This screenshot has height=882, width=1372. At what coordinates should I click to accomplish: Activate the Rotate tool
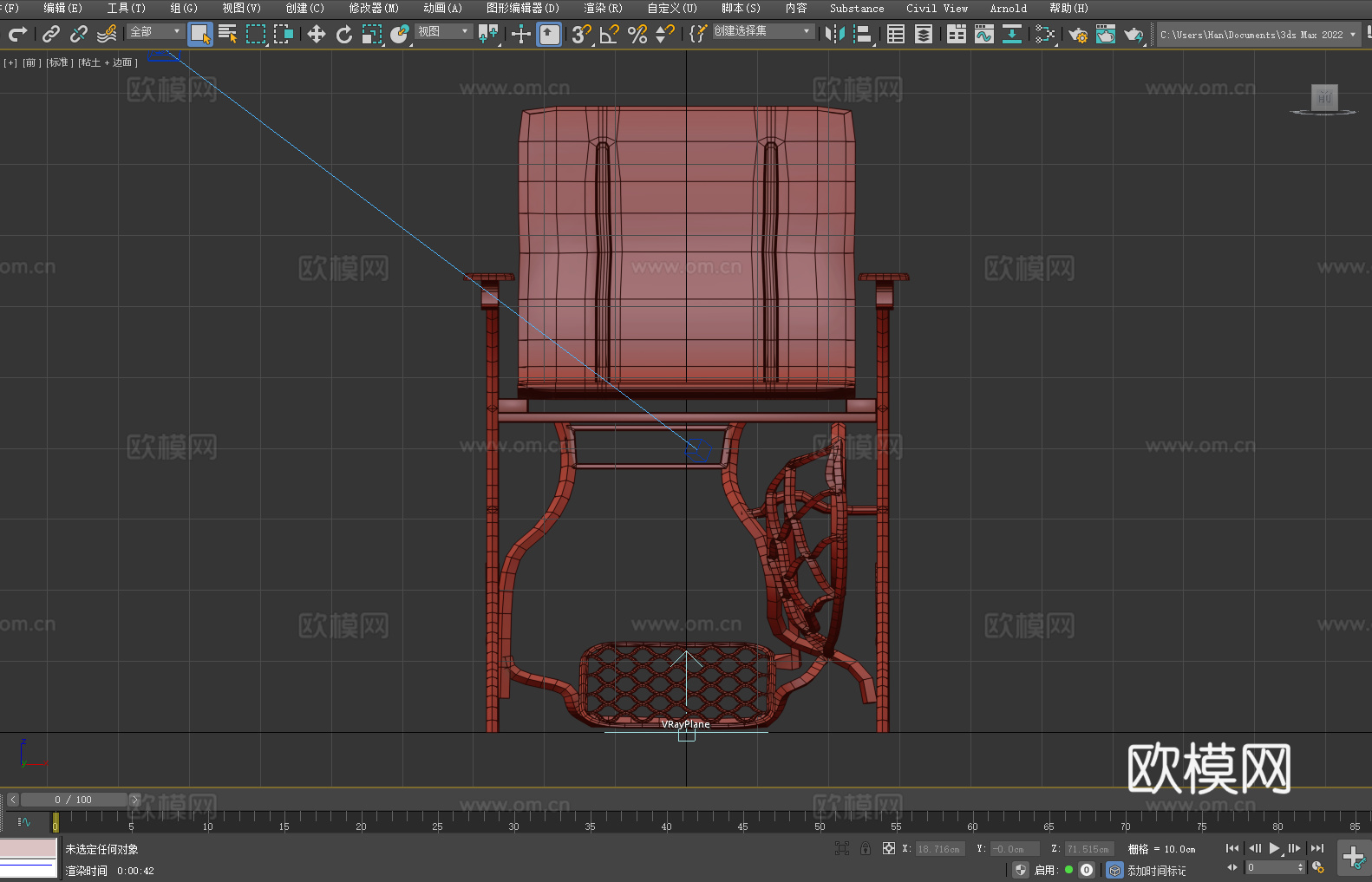pos(344,34)
